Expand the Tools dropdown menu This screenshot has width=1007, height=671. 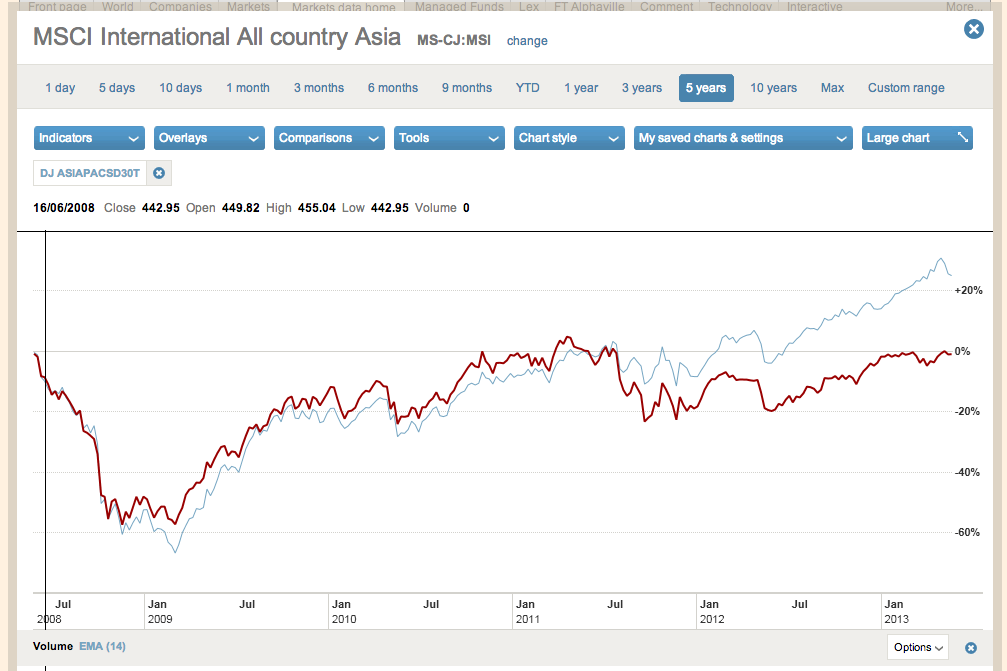point(449,138)
